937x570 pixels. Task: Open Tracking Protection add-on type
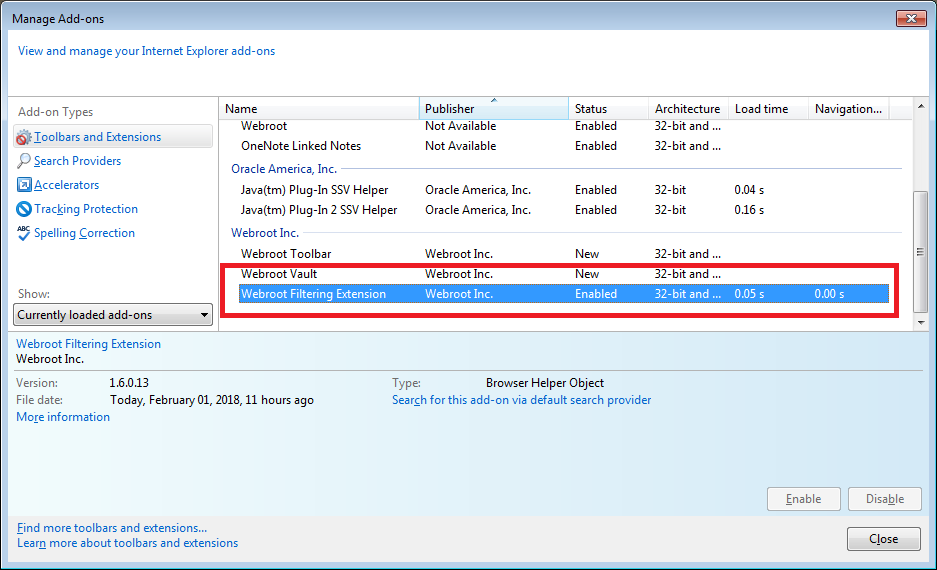point(85,209)
